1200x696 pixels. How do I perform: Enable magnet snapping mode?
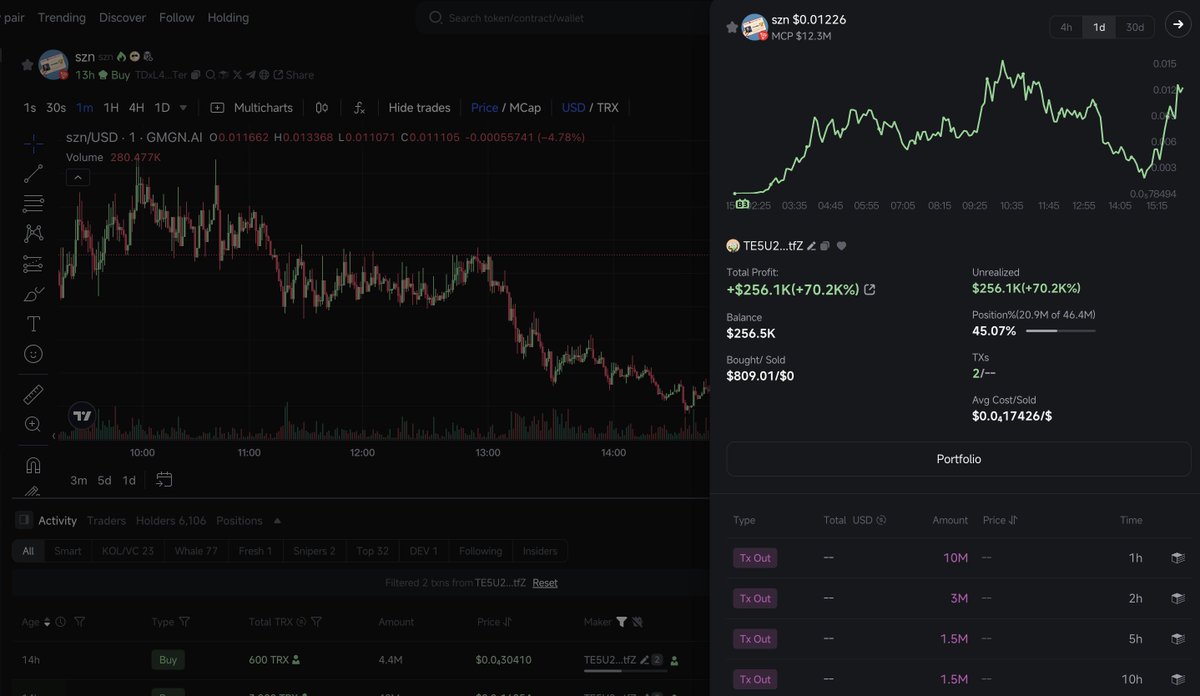tap(33, 467)
